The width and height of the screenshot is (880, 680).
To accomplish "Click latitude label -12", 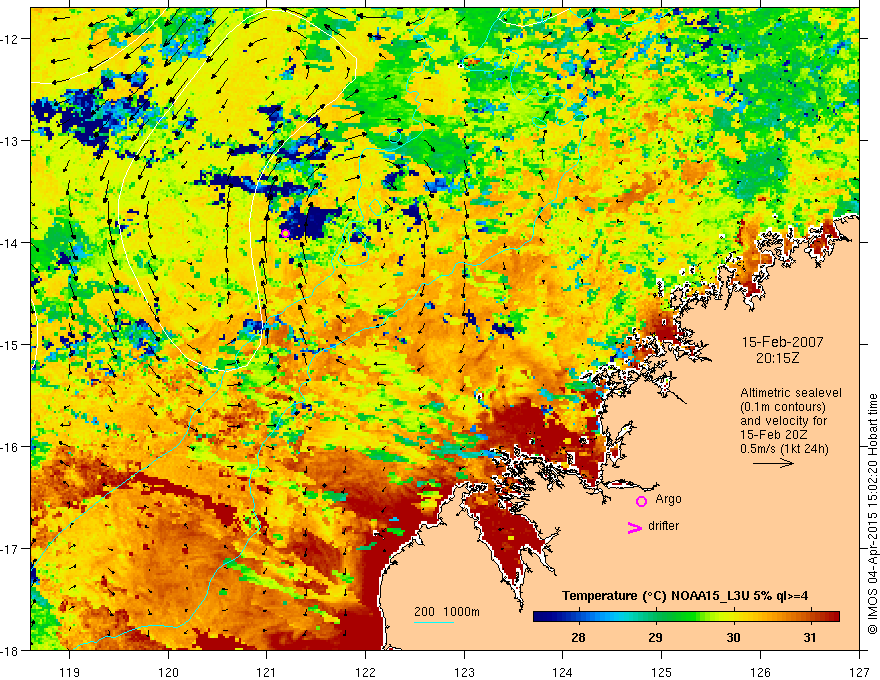I will (11, 39).
